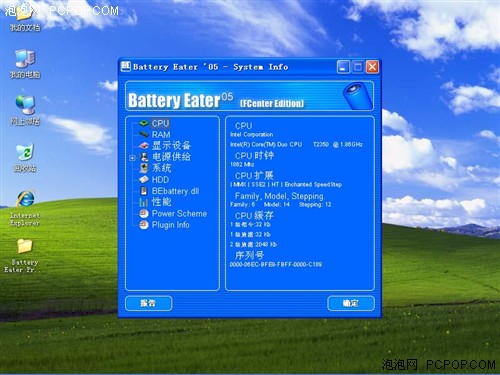Click the 'Intel Corporation' vendor text
Viewport: 500px width, 375px height.
tap(251, 135)
